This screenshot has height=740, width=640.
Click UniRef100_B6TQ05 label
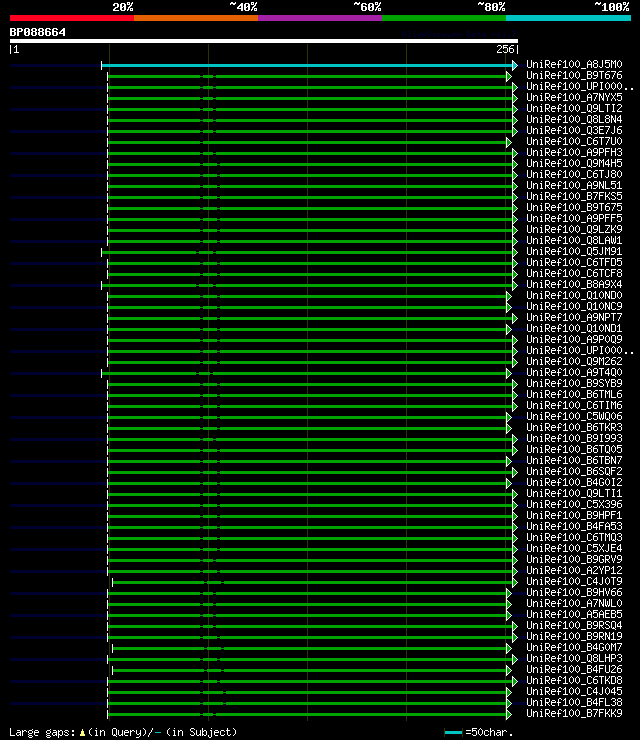574,450
